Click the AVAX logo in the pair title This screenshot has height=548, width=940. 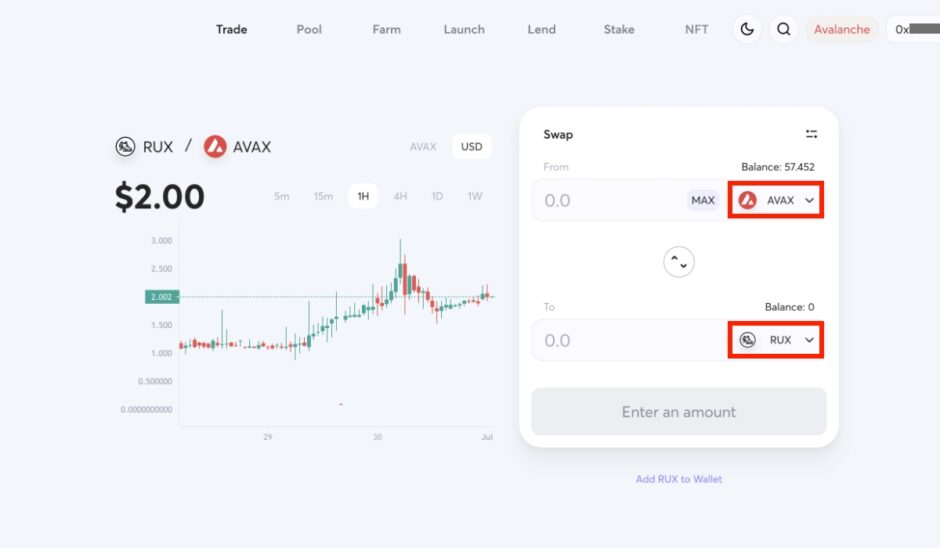point(215,147)
